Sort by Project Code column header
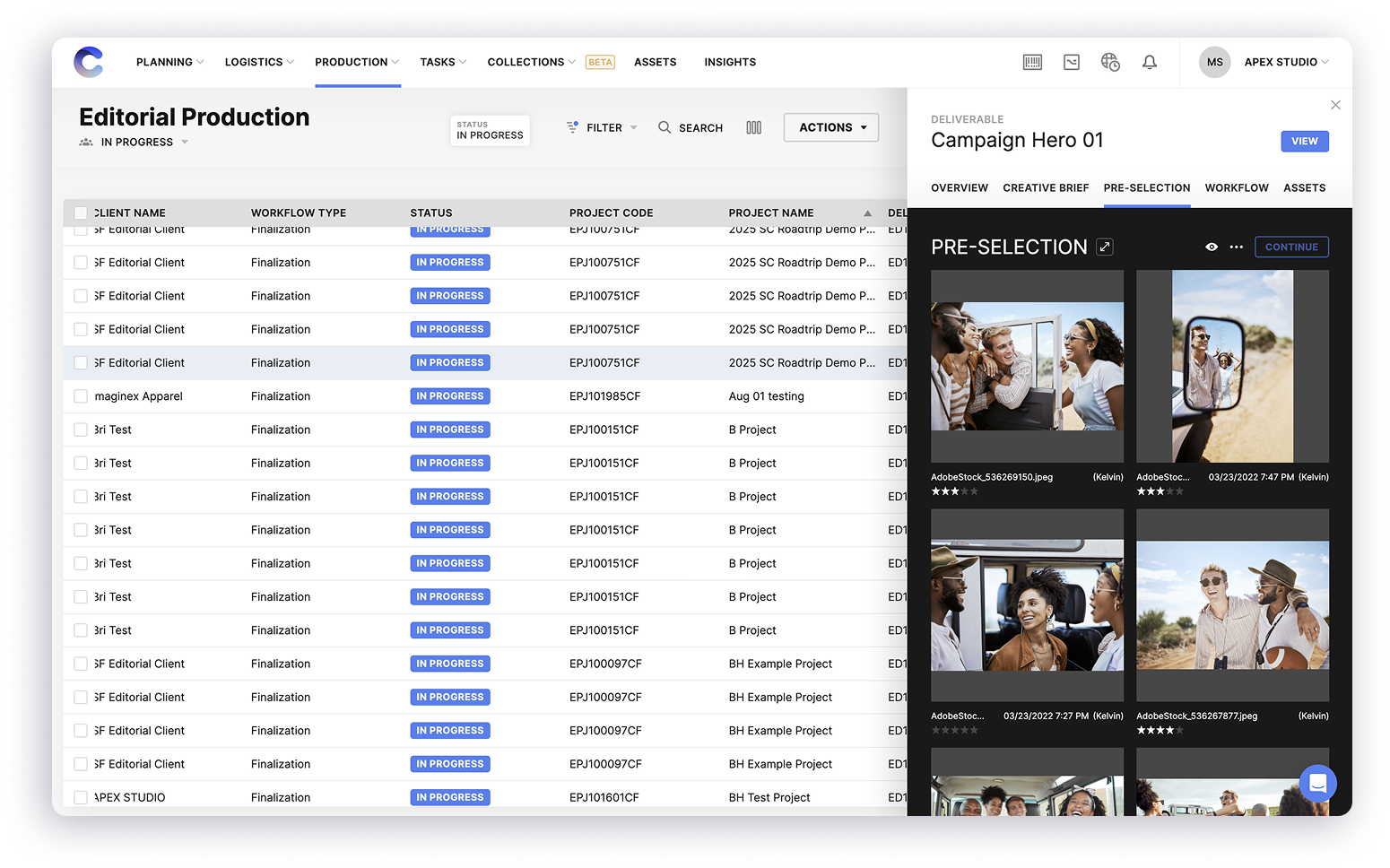 [x=611, y=213]
